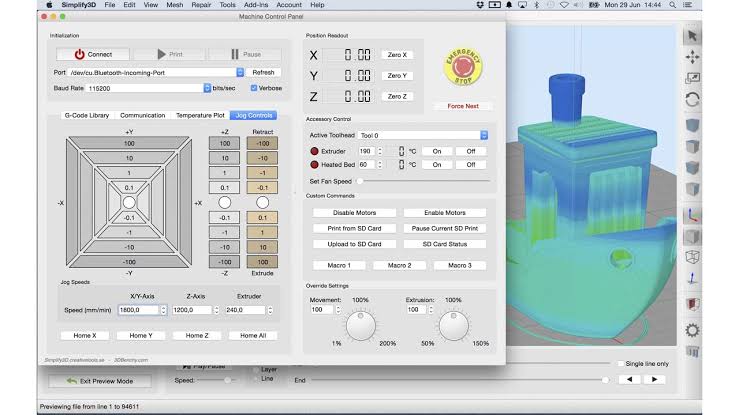Click Home Z button
Viewport: 739px width, 415px height.
point(197,335)
